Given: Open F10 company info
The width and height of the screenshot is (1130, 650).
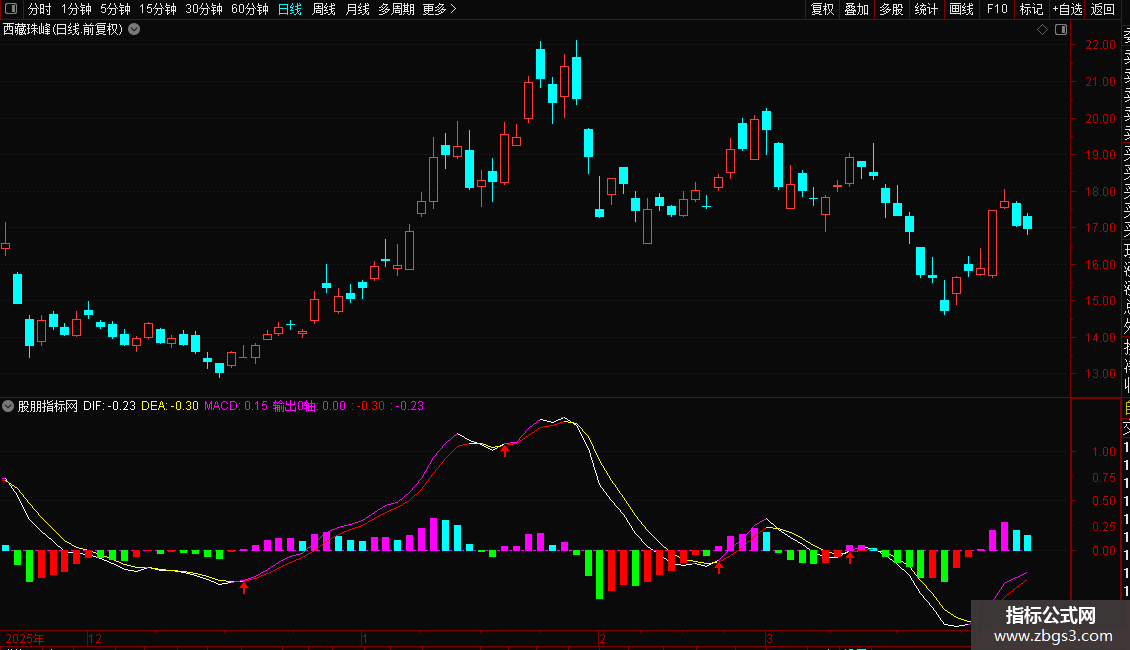Looking at the screenshot, I should [997, 9].
